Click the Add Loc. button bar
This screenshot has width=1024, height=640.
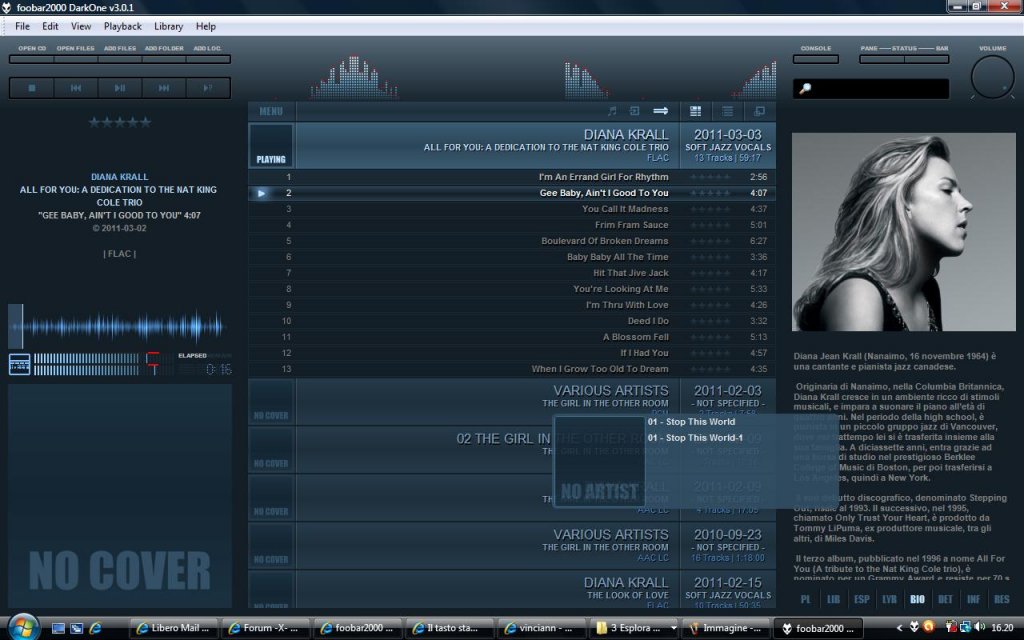[x=208, y=59]
